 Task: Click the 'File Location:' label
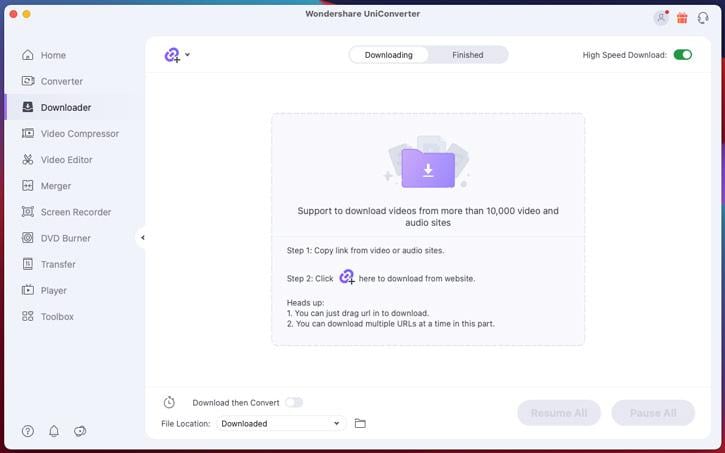[185, 423]
